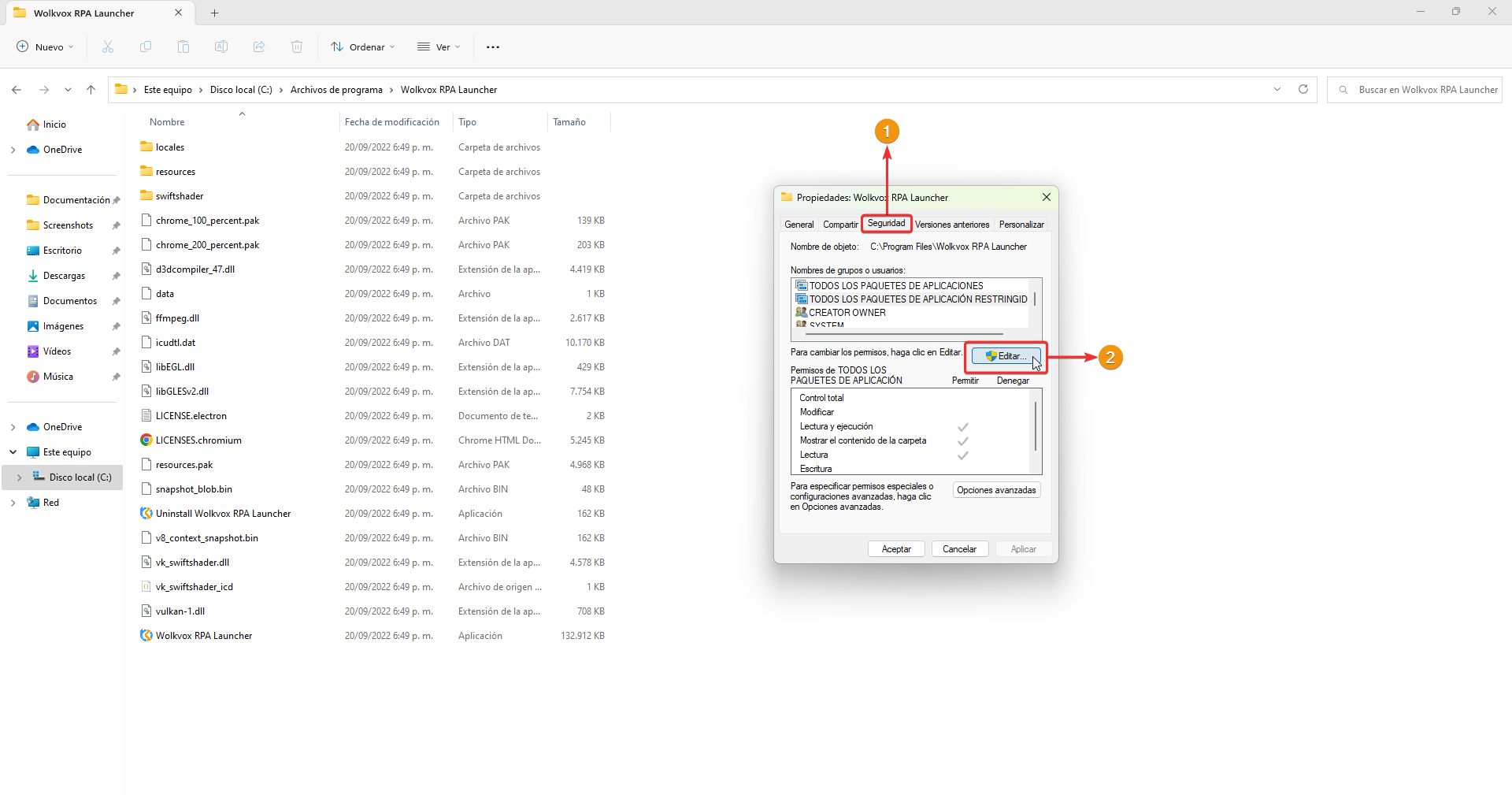The image size is (1512, 795).
Task: Sort by the Nombre column header
Action: (x=167, y=122)
